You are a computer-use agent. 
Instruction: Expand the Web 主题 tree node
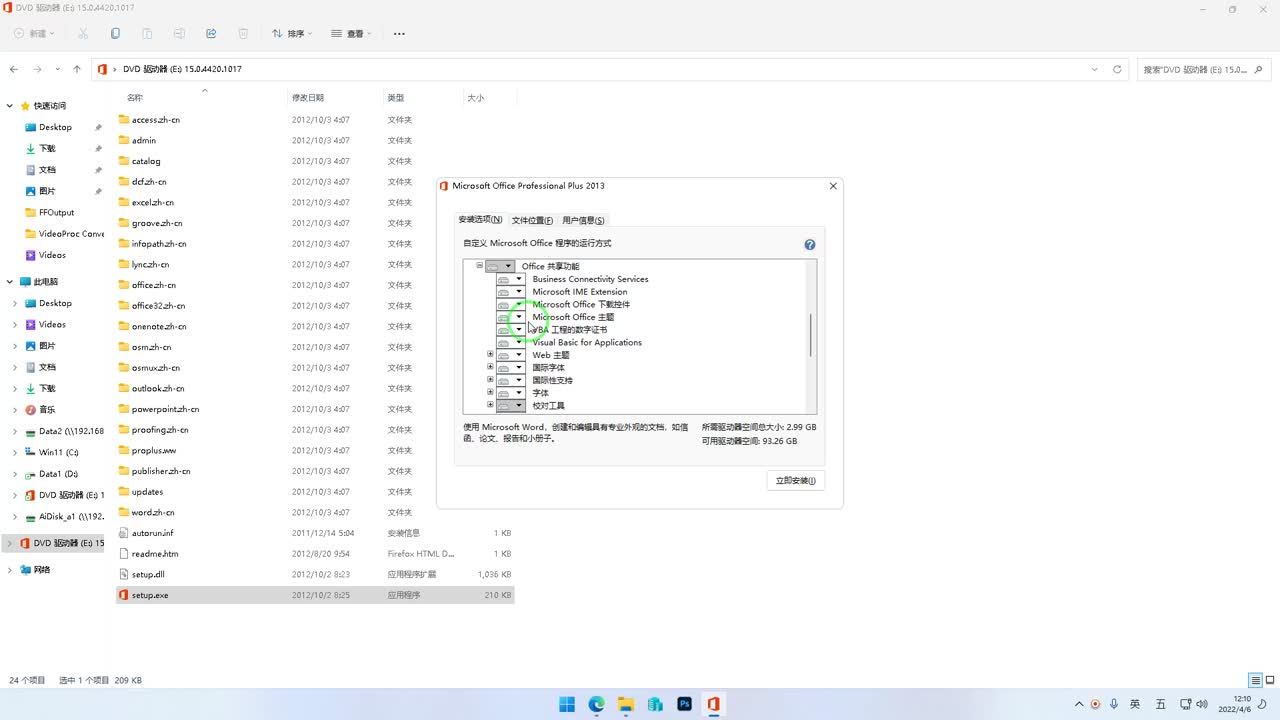(x=490, y=354)
